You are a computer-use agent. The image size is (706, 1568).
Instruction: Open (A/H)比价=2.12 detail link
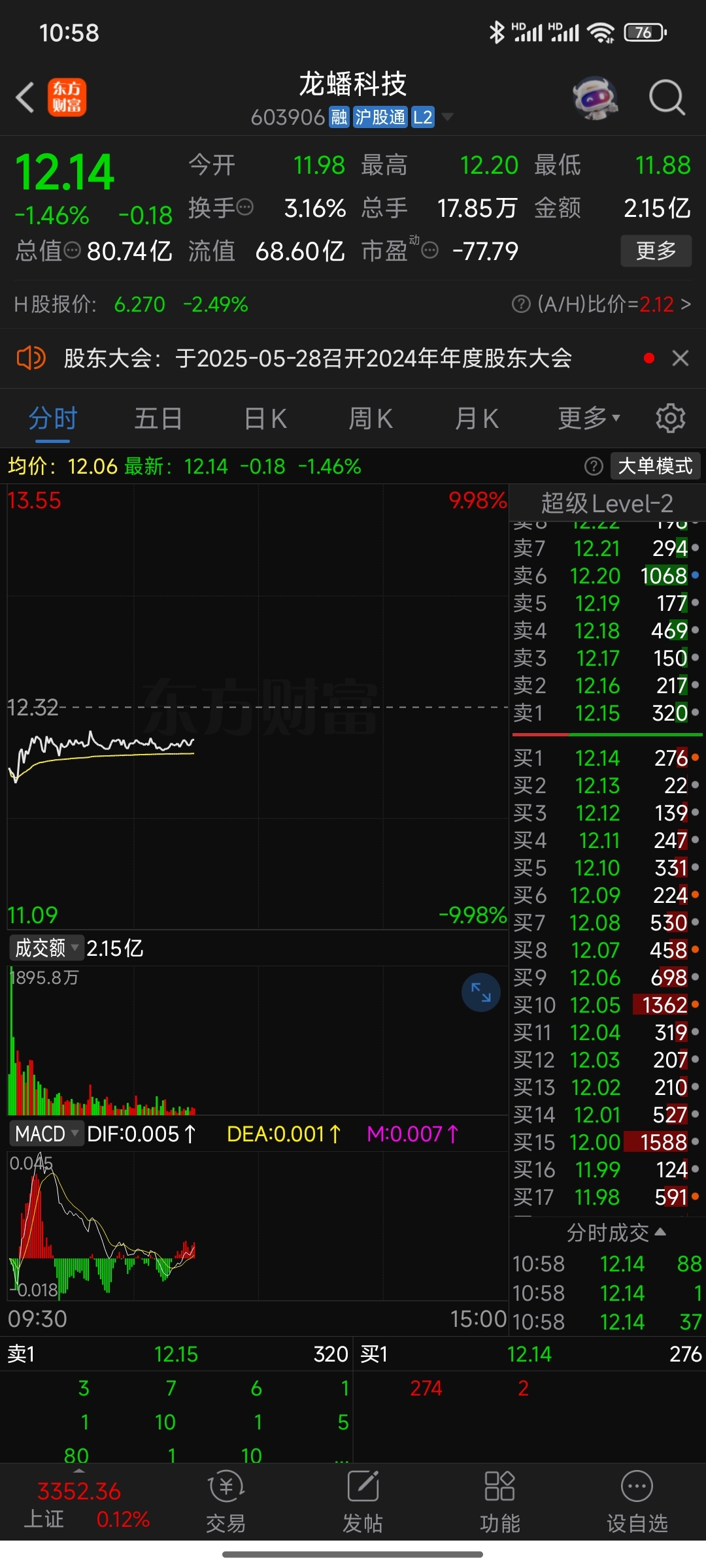(x=614, y=304)
